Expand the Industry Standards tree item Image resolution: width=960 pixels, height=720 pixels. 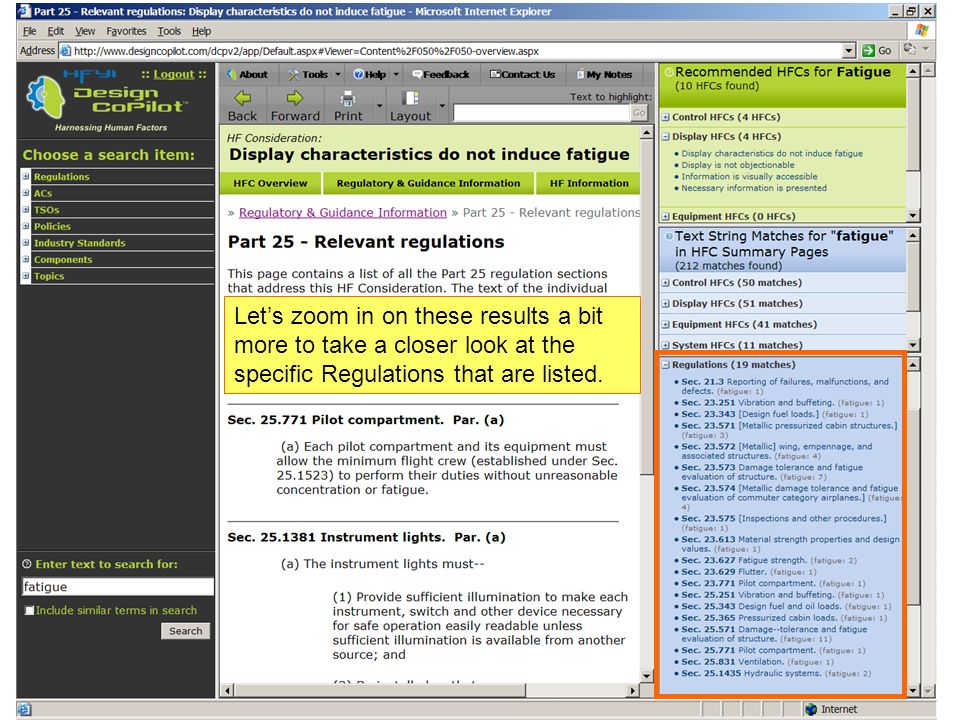(x=26, y=242)
